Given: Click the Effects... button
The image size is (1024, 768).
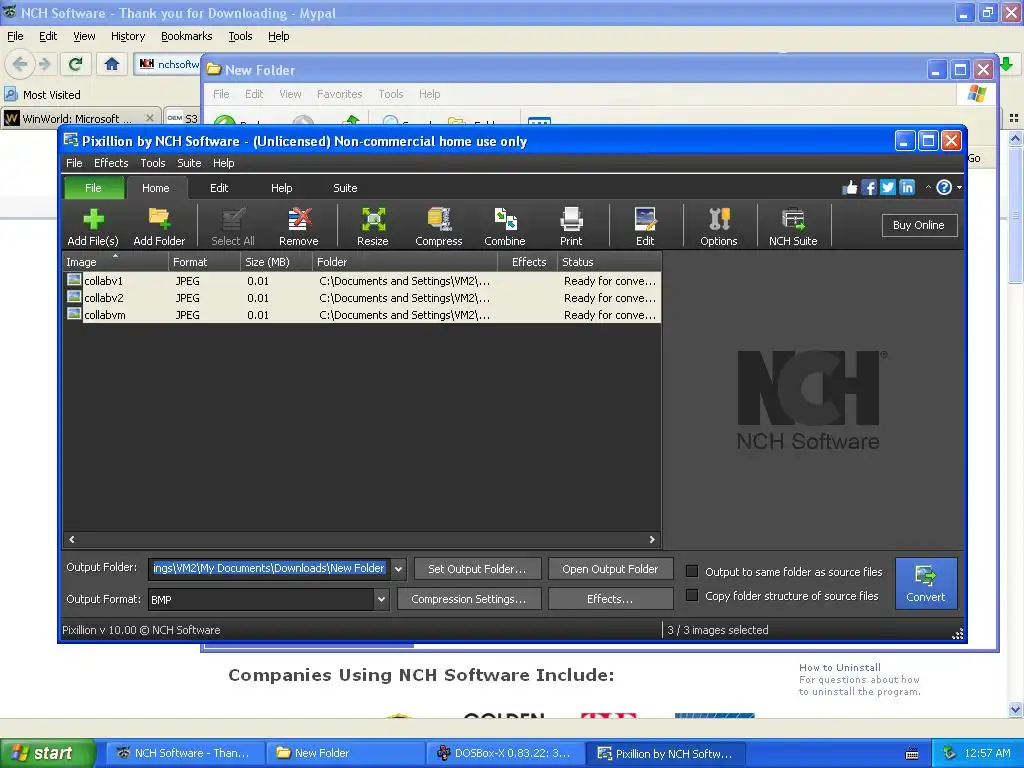Looking at the screenshot, I should (610, 599).
